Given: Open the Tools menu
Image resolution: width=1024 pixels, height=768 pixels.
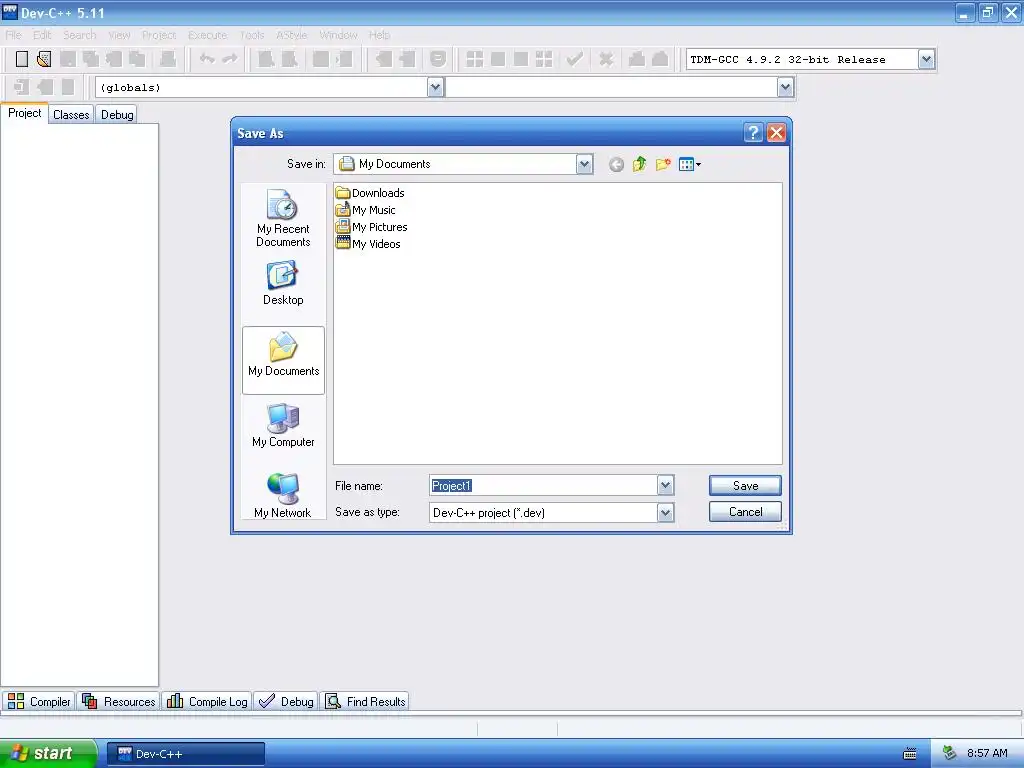Looking at the screenshot, I should pos(251,35).
